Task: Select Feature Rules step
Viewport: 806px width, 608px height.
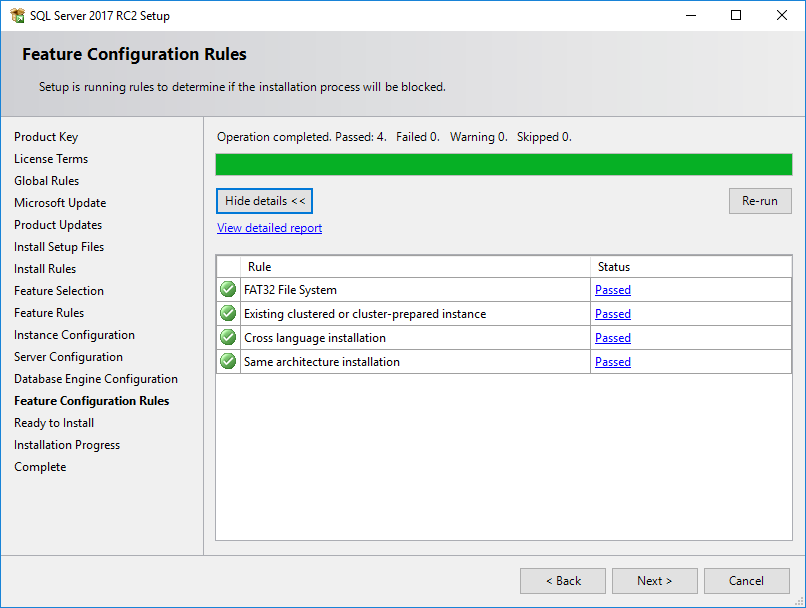Action: tap(49, 313)
